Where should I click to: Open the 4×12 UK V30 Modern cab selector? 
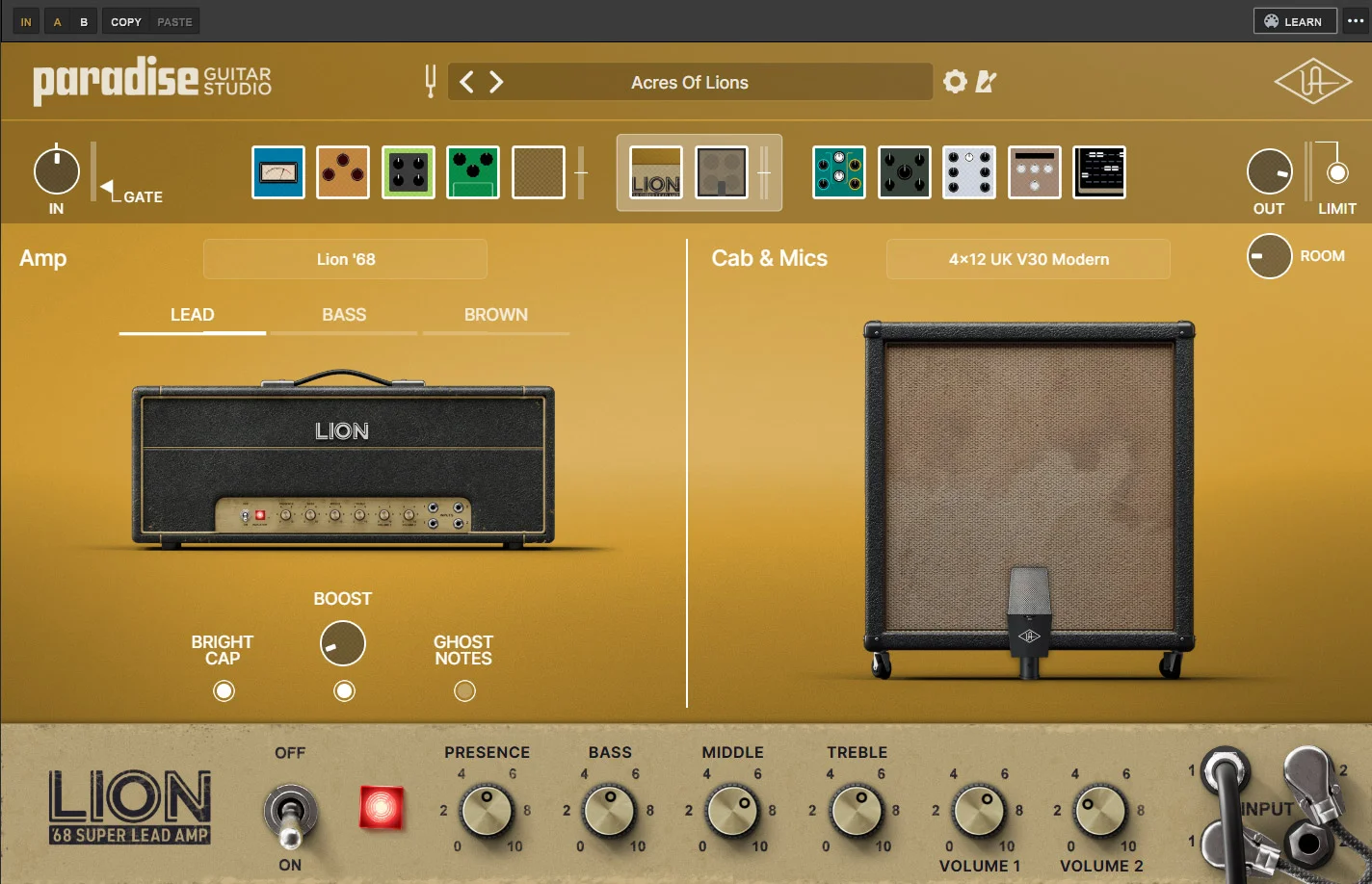[x=1028, y=259]
